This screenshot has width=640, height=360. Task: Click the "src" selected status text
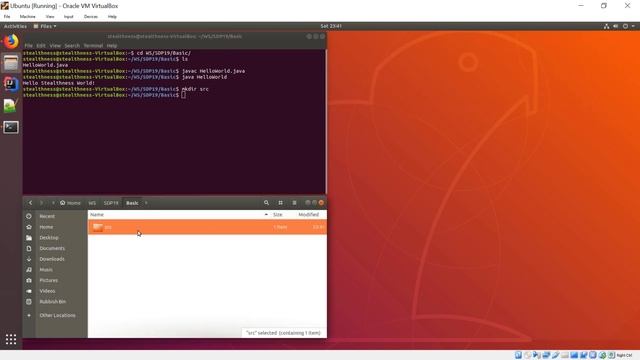click(284, 333)
